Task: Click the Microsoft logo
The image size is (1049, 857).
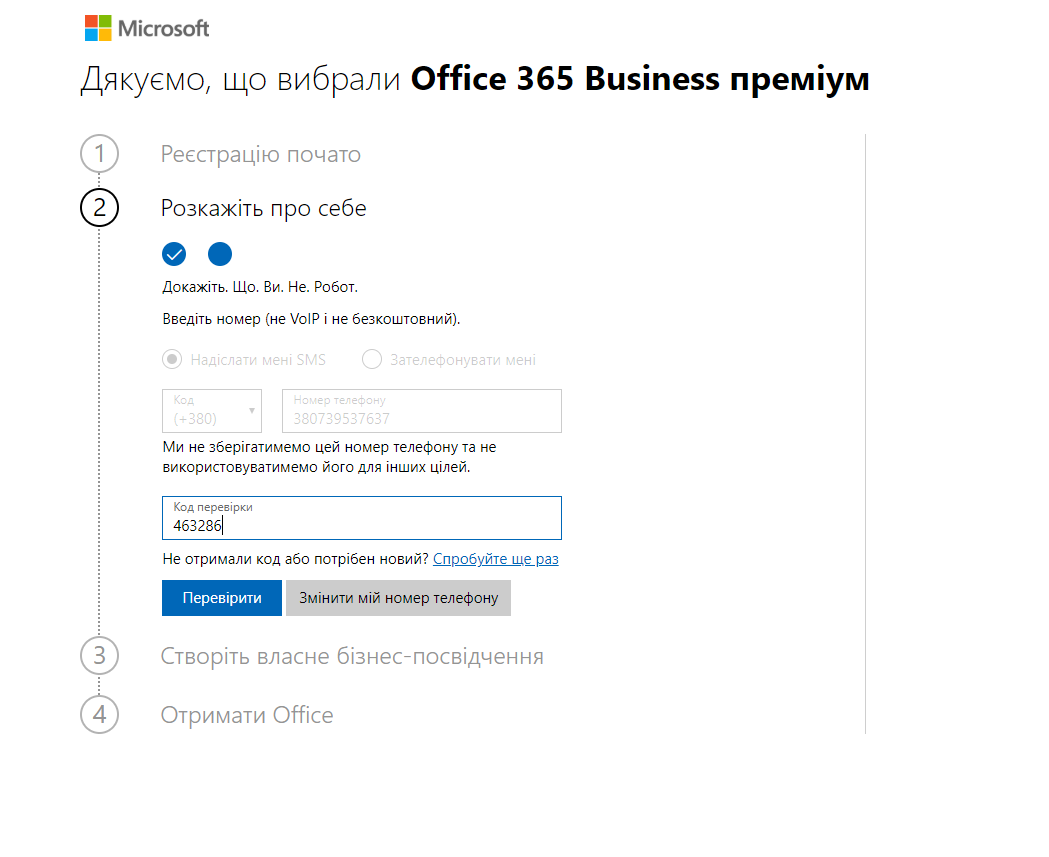Action: coord(147,28)
